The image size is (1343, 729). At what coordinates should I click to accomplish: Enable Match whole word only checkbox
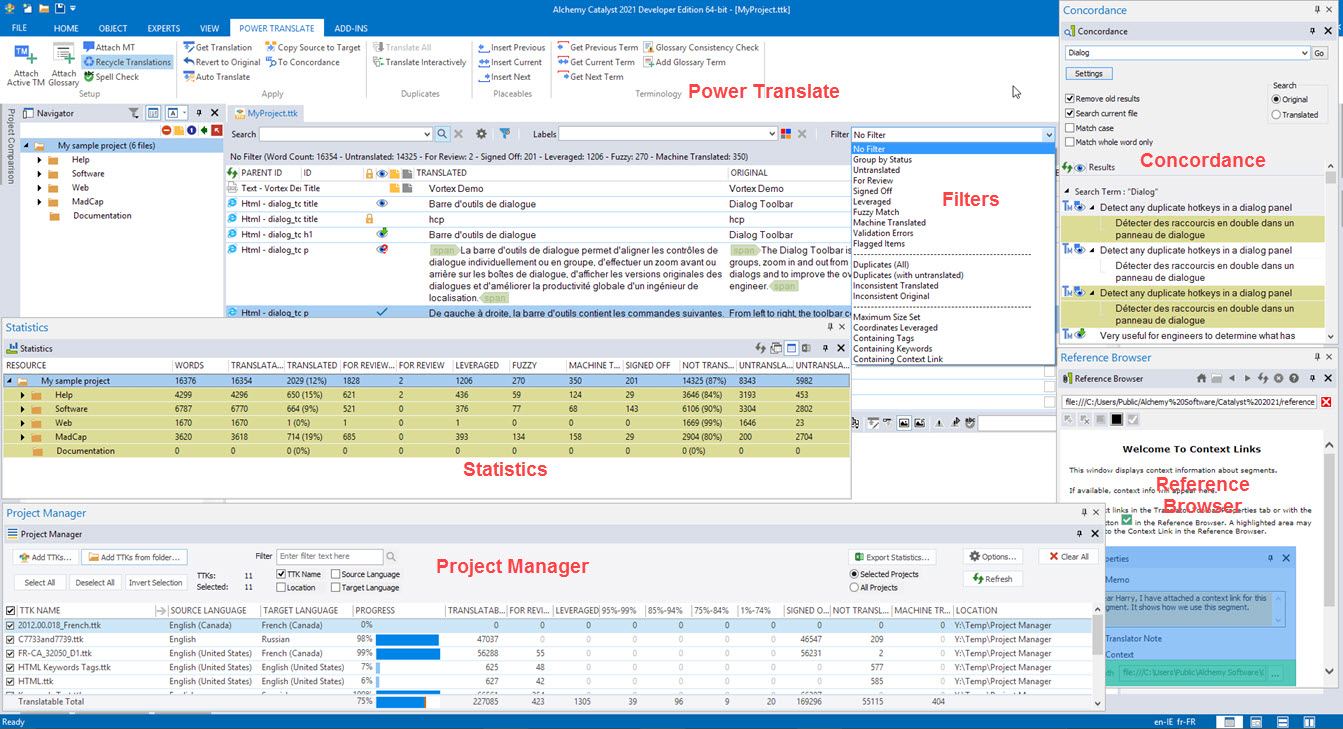1071,142
